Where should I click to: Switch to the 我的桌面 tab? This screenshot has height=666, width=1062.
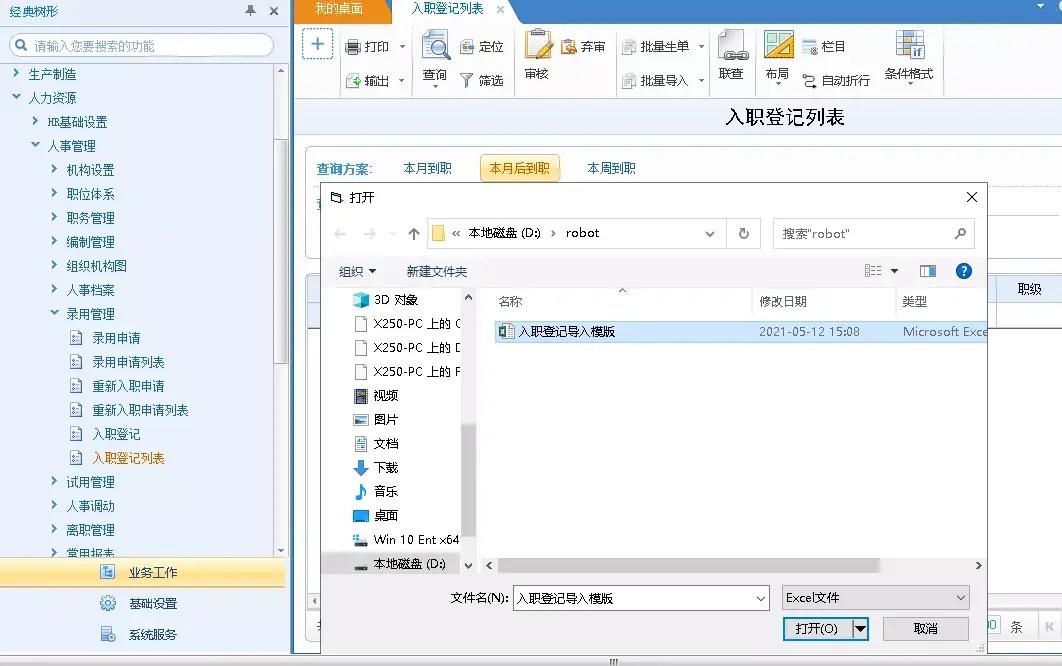pyautogui.click(x=339, y=9)
